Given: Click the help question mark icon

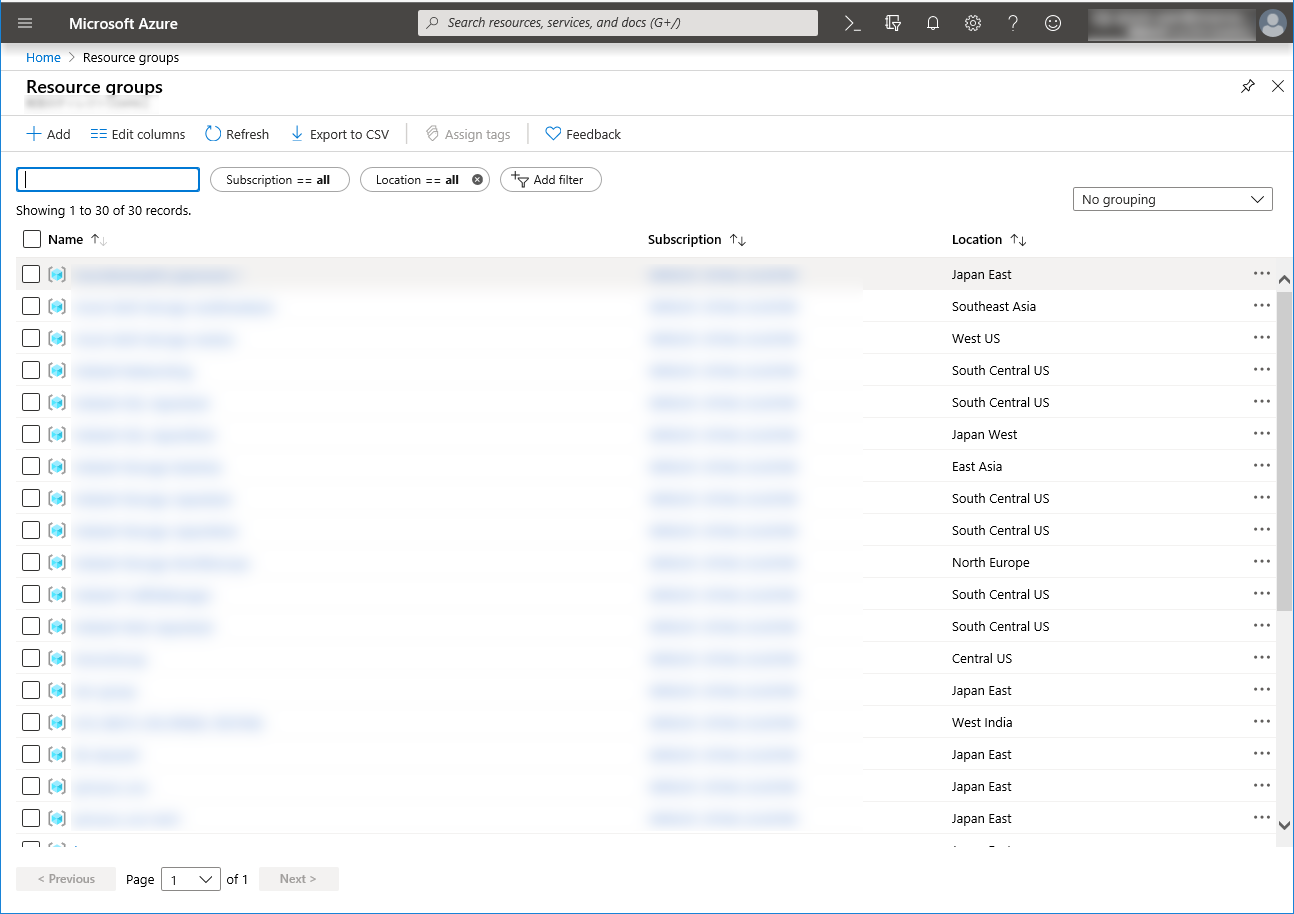Looking at the screenshot, I should click(1013, 23).
